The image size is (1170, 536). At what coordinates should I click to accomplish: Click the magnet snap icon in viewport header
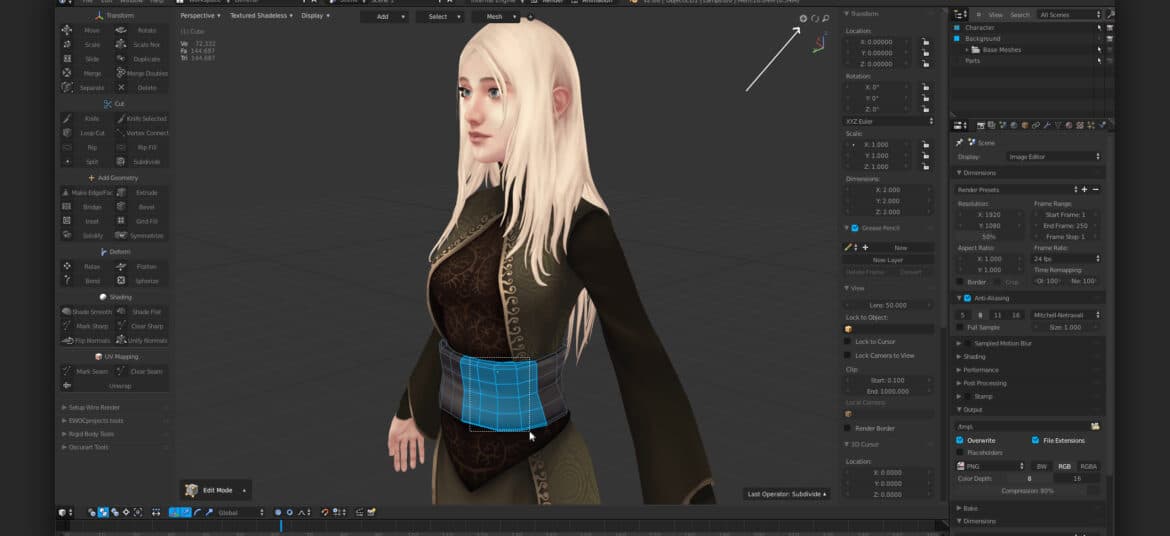click(x=325, y=512)
